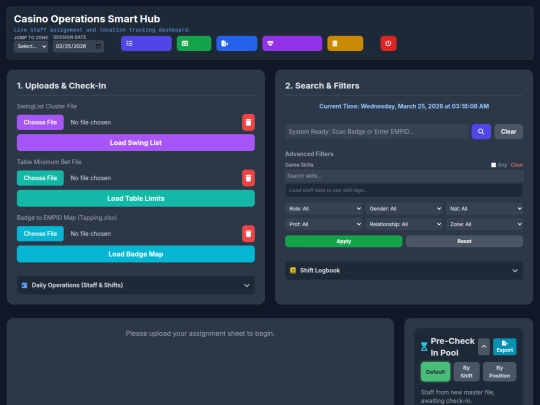The width and height of the screenshot is (540, 405).
Task: Click the '1. Uploads & Check-In' heading
Action: pyautogui.click(x=61, y=86)
